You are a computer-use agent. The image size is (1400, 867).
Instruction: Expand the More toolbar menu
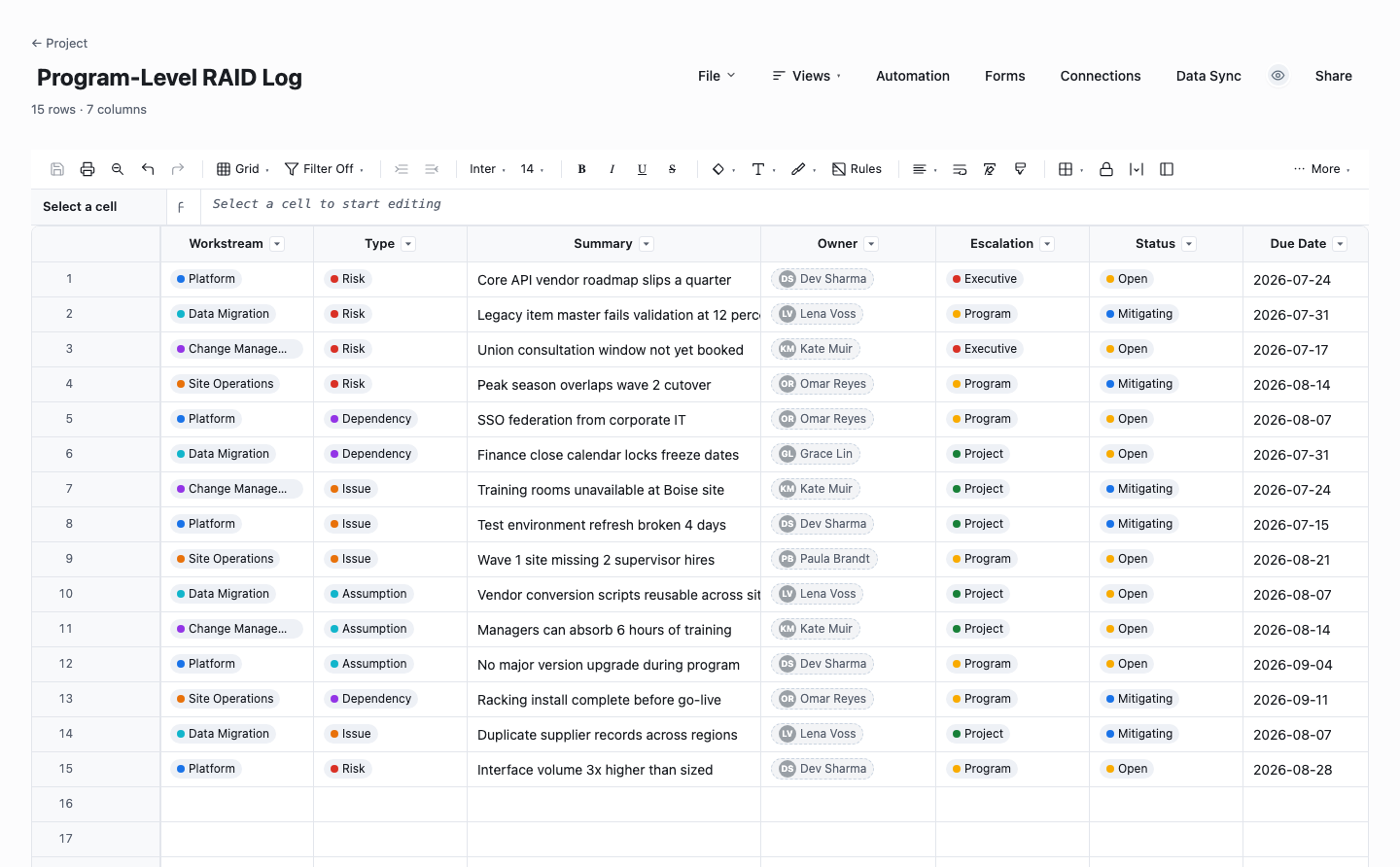point(1322,169)
